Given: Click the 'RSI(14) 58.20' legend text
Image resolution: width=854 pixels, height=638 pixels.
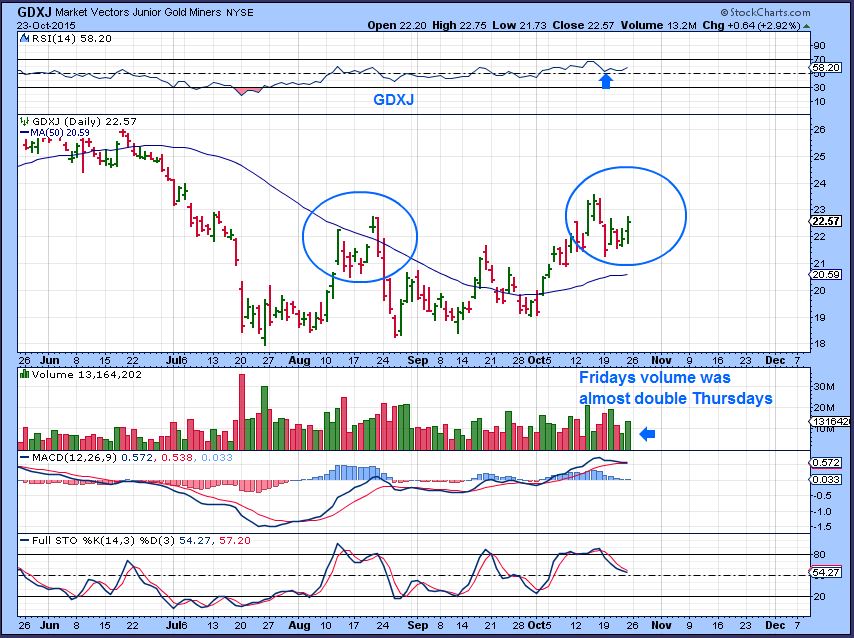Looking at the screenshot, I should (x=70, y=39).
